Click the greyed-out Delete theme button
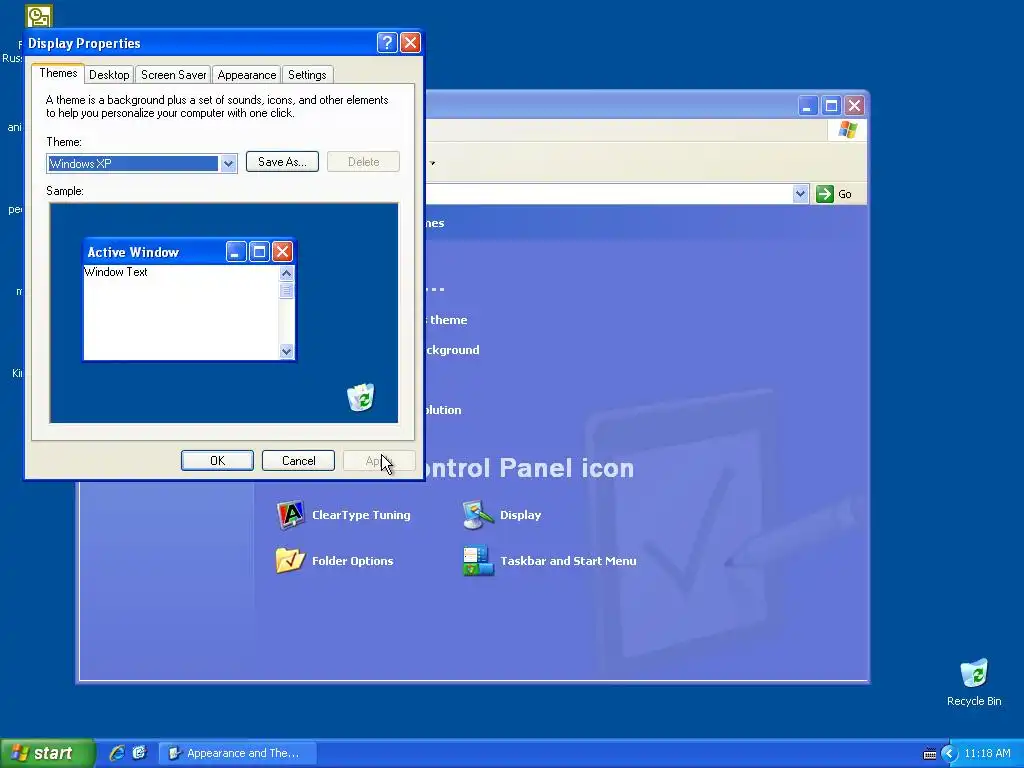Image resolution: width=1024 pixels, height=768 pixels. [x=363, y=162]
